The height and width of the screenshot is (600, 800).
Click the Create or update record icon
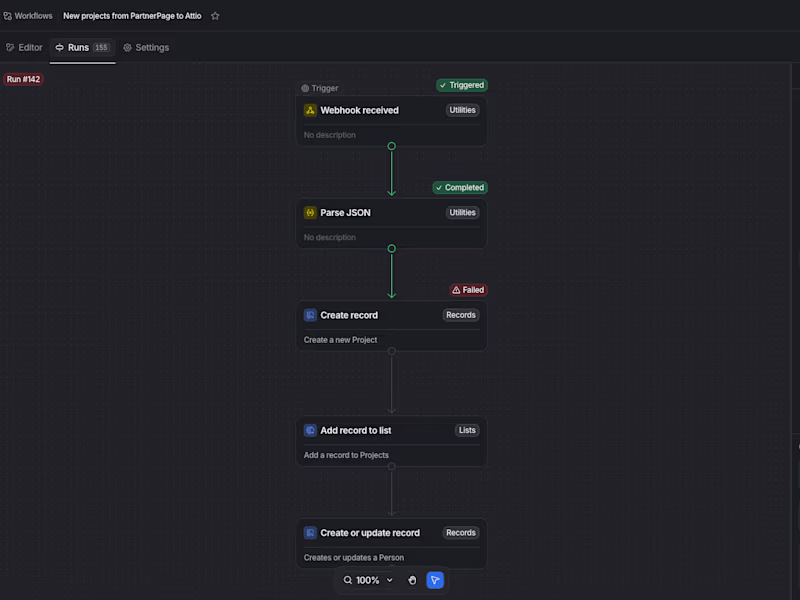[x=310, y=533]
